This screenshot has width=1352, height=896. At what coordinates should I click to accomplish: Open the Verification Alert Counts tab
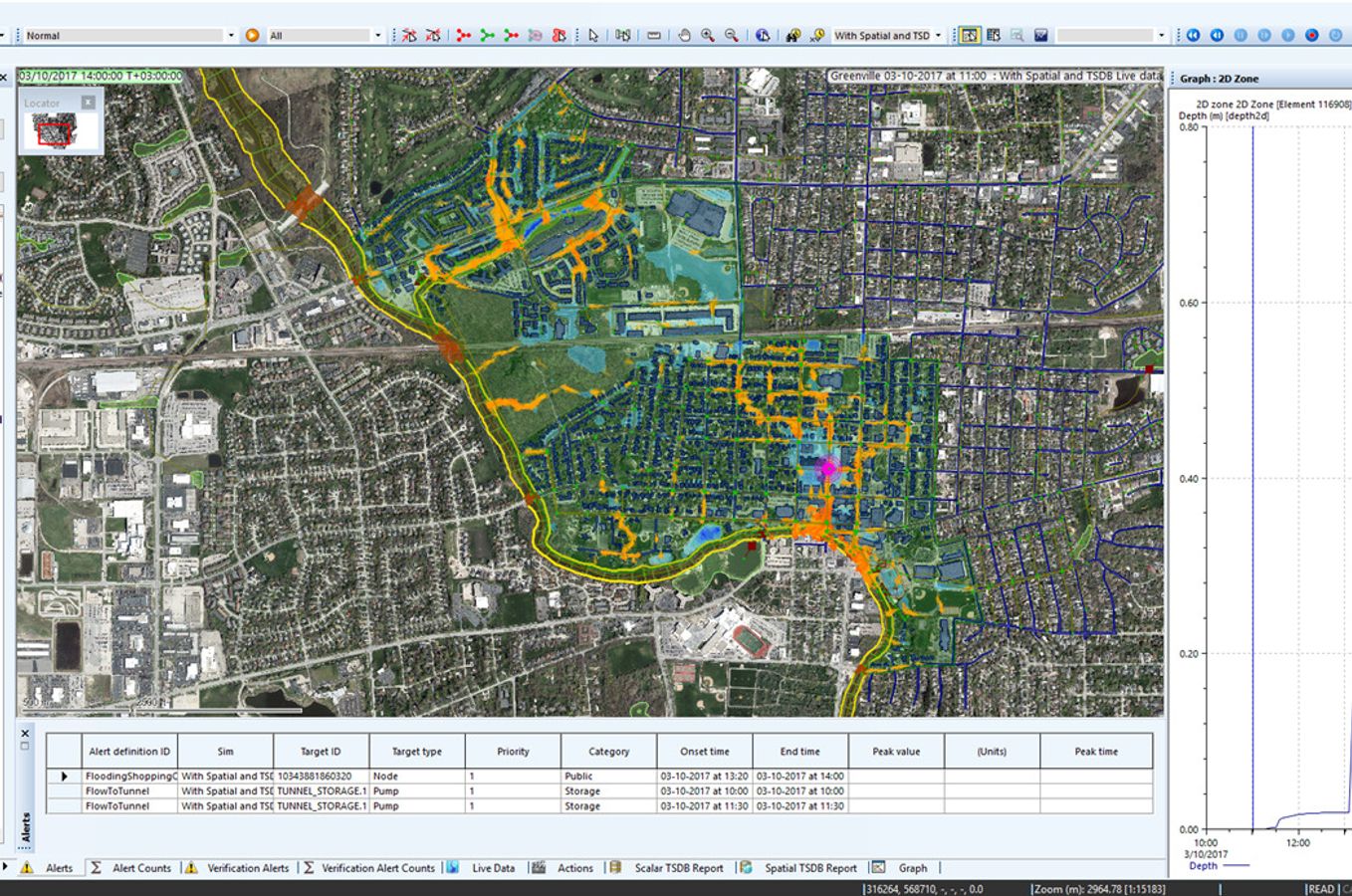378,868
